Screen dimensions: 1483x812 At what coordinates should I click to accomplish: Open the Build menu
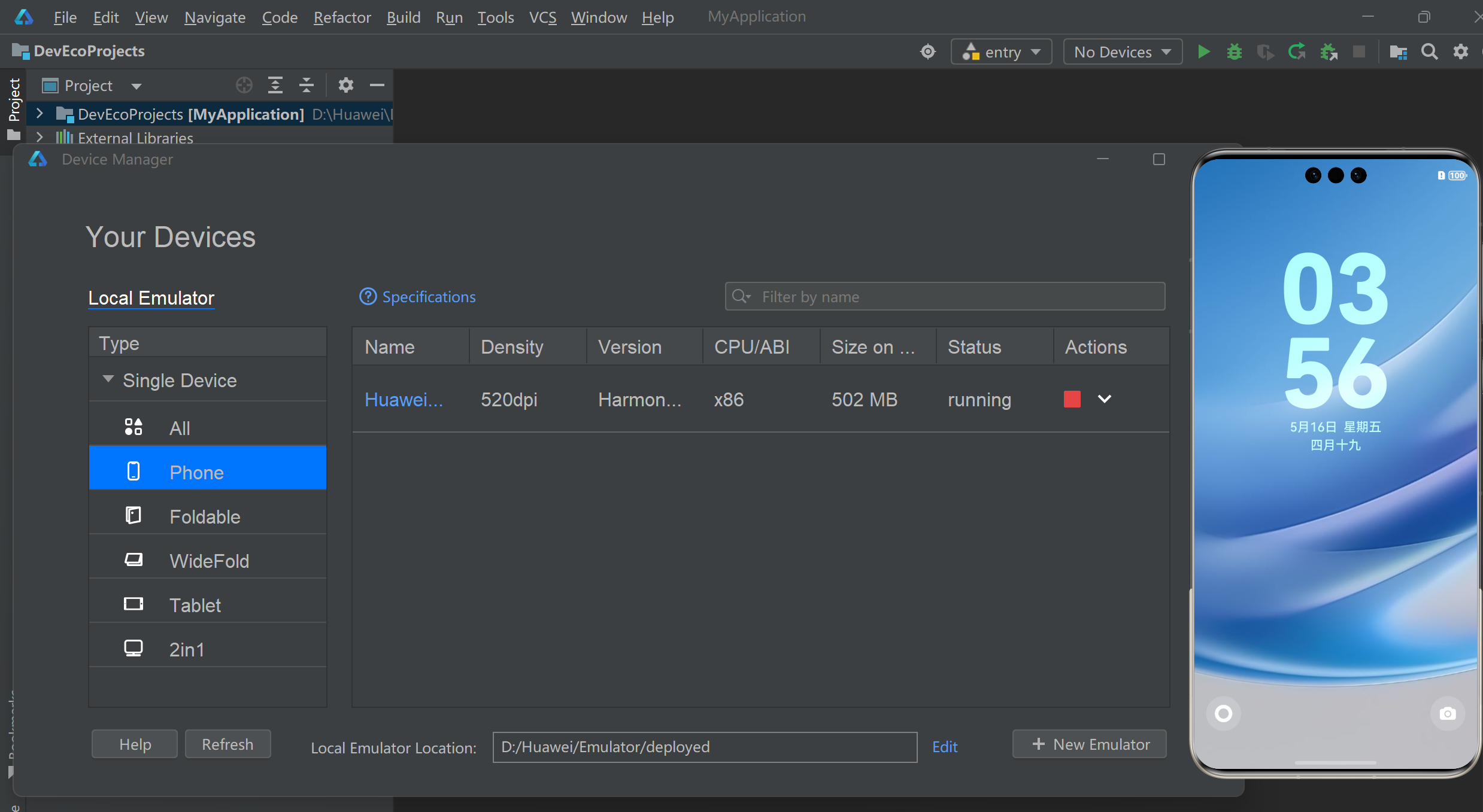coord(404,17)
